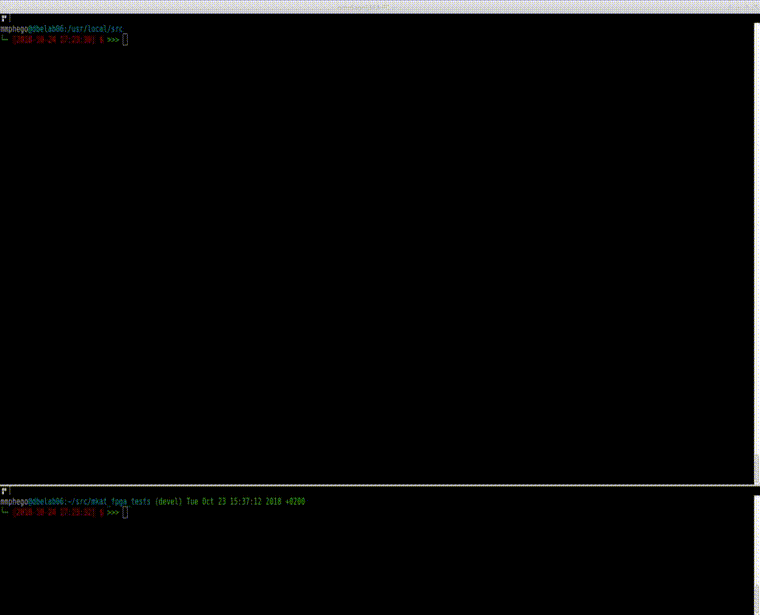Open the top pane's terminal grouping icon

coord(4,18)
